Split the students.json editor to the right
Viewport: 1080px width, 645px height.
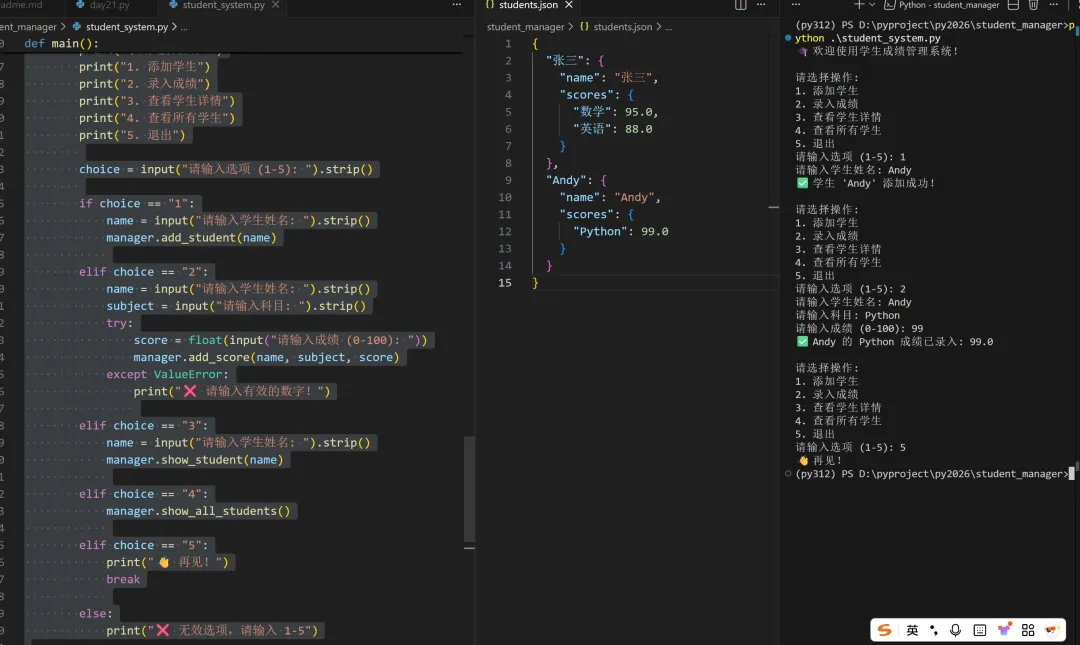[740, 5]
